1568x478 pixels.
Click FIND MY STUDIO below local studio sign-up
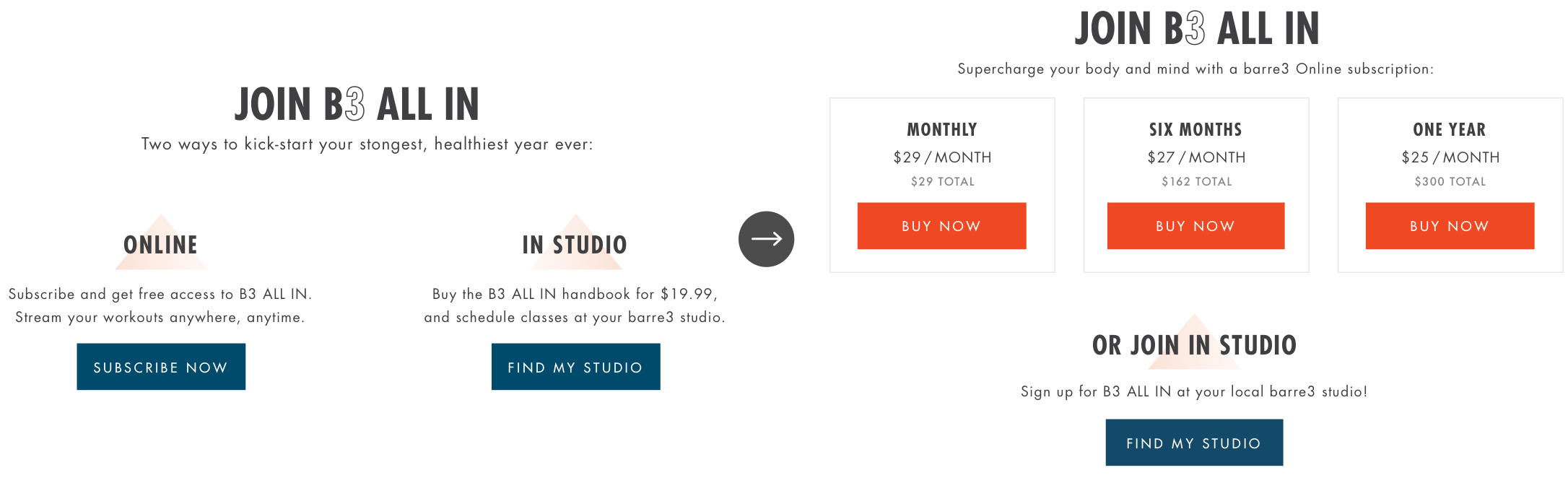coord(1194,443)
